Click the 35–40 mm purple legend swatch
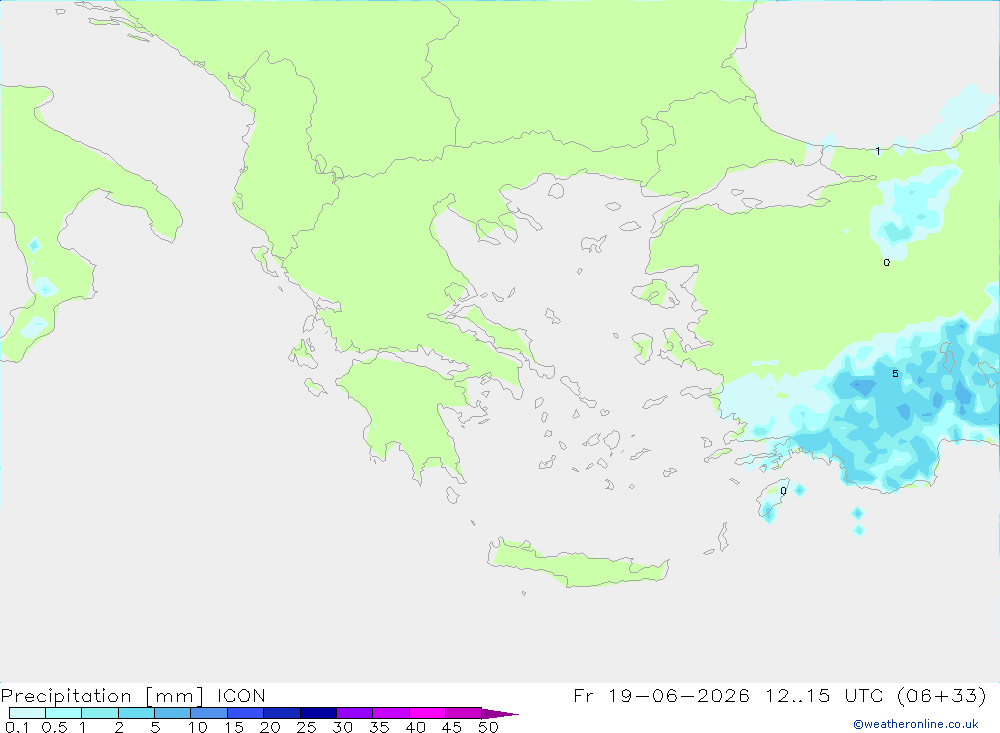 tap(391, 713)
